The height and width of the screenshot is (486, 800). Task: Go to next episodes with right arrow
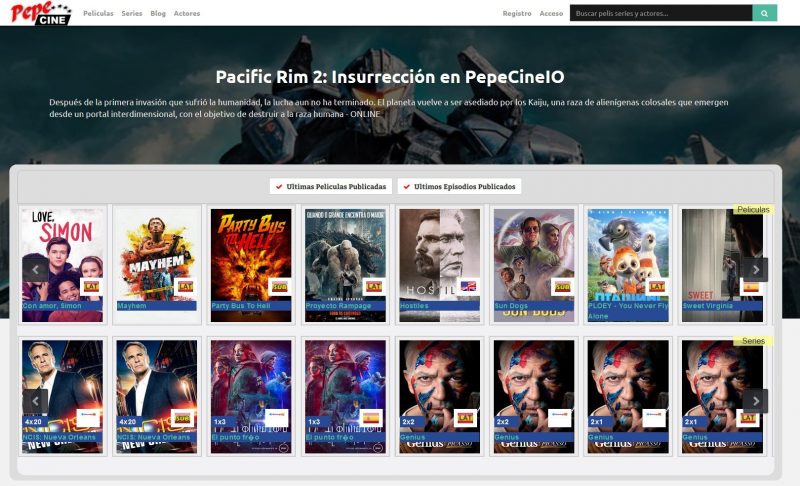756,401
